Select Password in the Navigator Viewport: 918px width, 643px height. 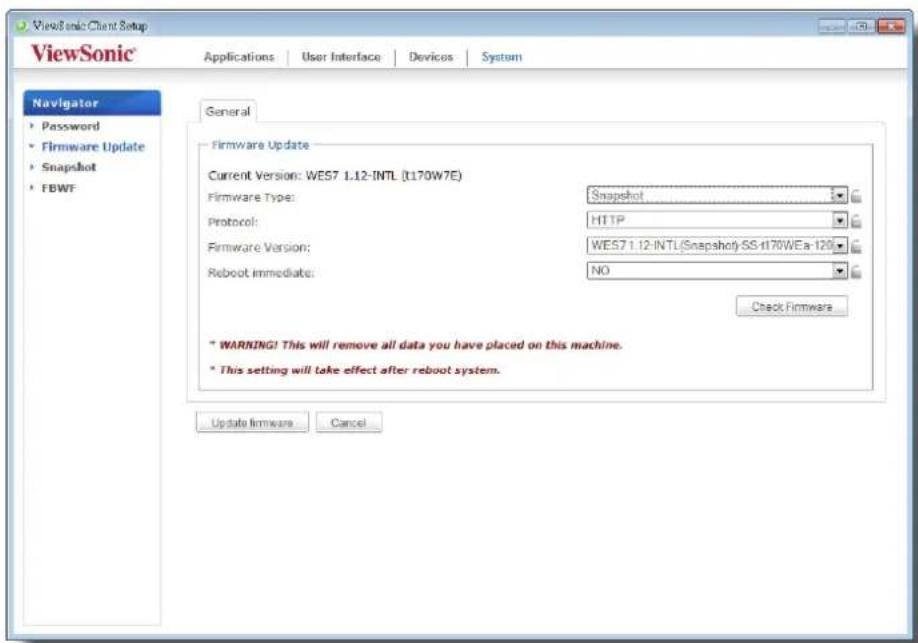click(x=70, y=126)
